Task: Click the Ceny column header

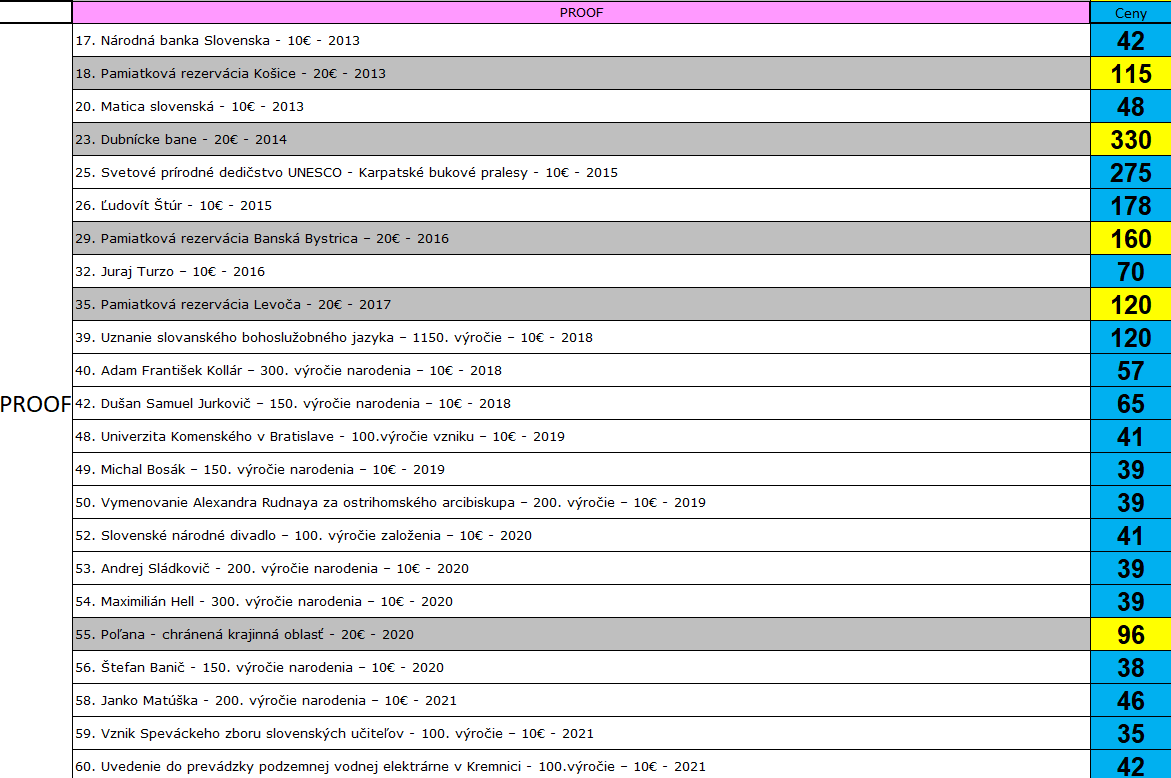Action: click(1130, 13)
